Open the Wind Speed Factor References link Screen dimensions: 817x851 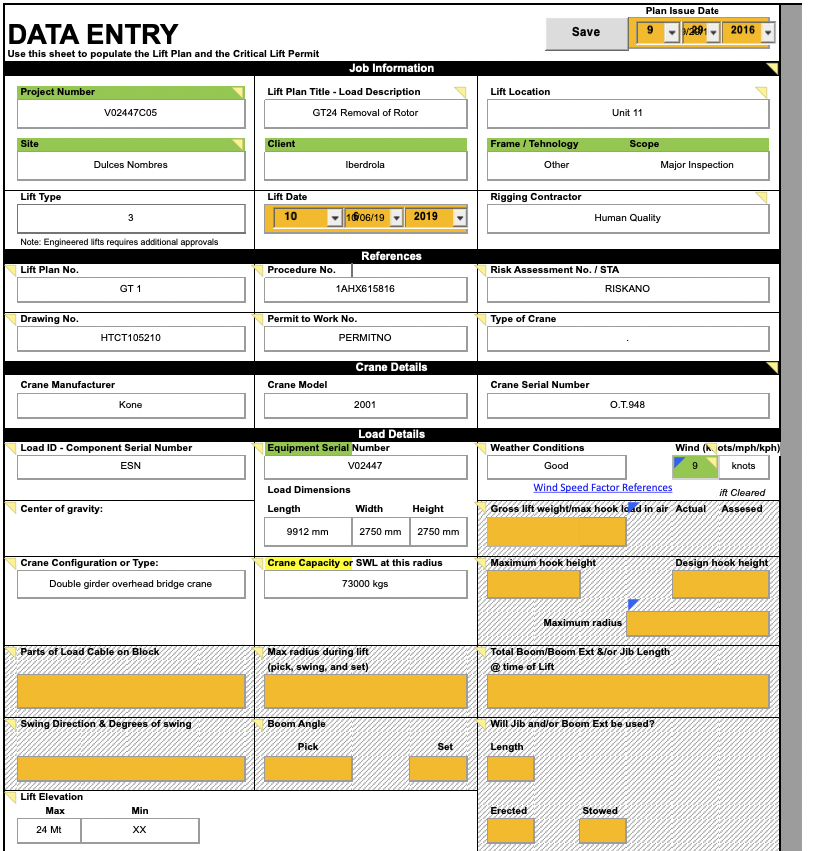(602, 488)
